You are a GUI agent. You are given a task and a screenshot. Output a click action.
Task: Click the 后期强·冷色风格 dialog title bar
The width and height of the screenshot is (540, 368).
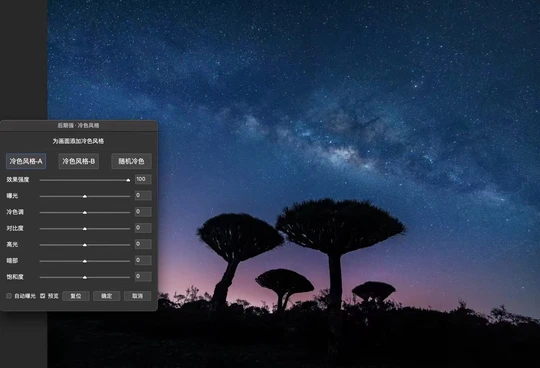click(79, 125)
